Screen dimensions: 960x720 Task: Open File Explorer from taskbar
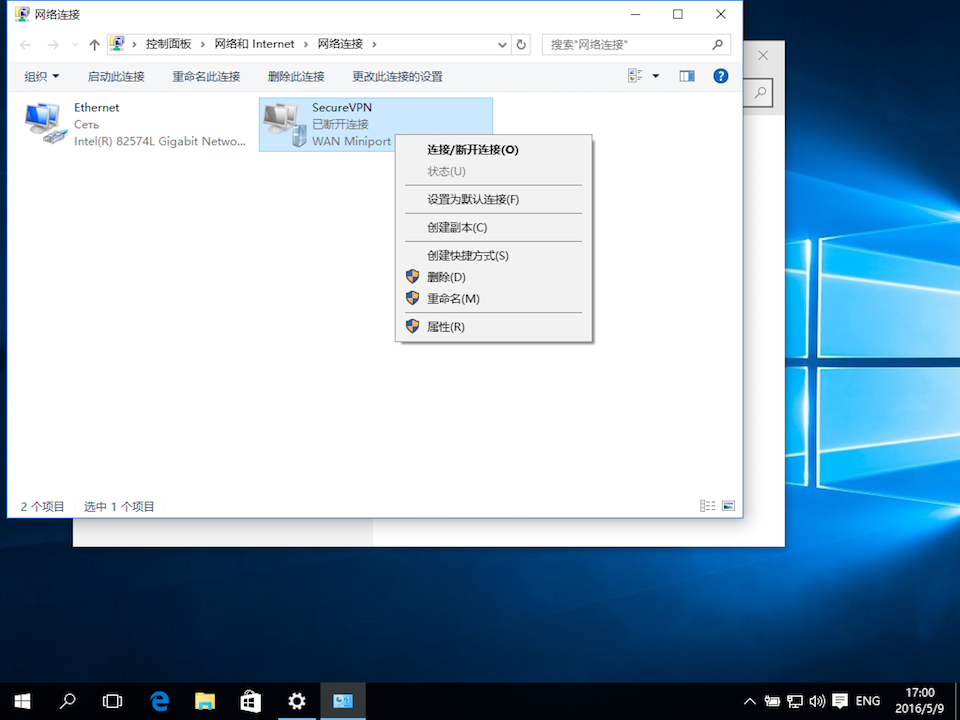(x=205, y=701)
